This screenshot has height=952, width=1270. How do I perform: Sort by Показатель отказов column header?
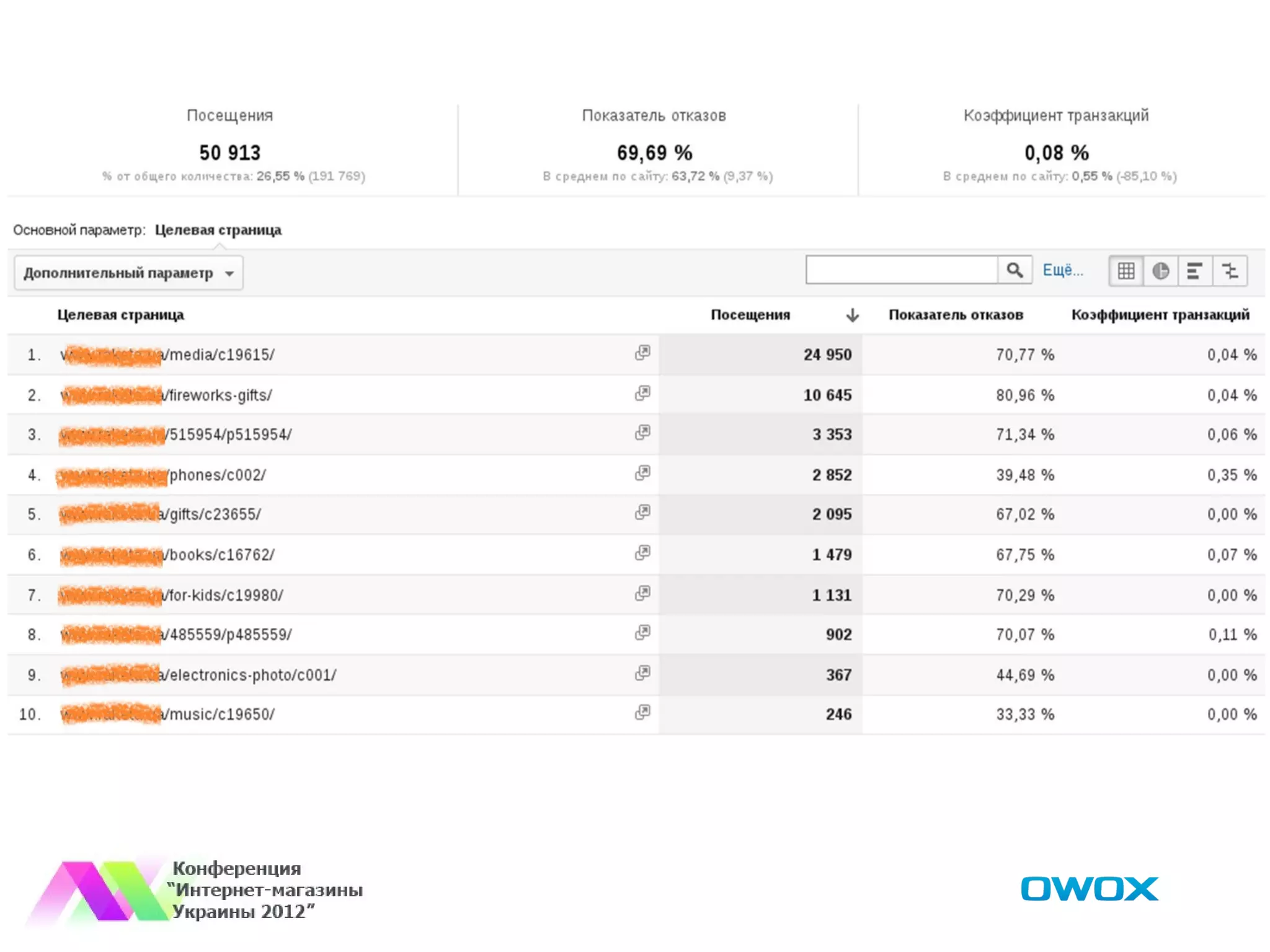(x=955, y=315)
